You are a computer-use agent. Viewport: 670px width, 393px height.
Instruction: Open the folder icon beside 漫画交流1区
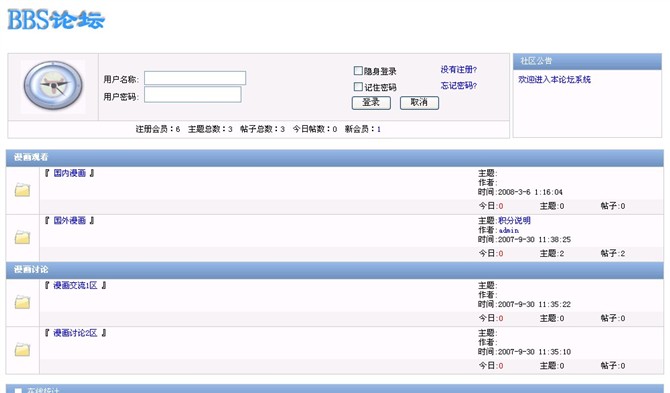pos(22,302)
